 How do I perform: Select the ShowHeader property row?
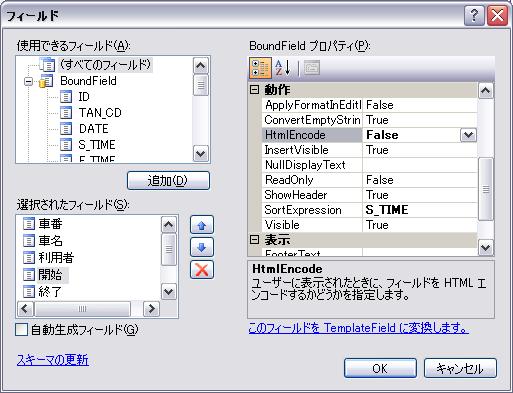pyautogui.click(x=369, y=195)
